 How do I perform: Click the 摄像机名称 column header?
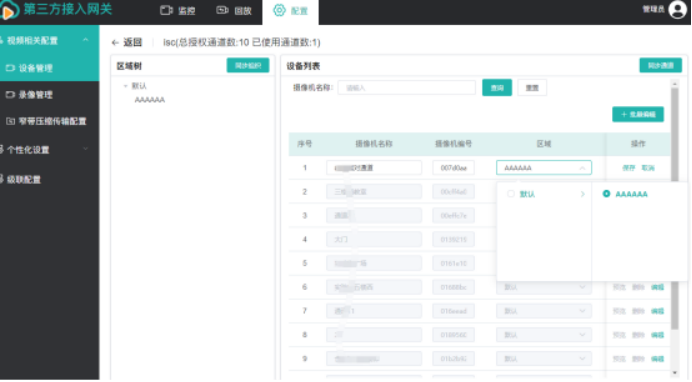tap(374, 144)
